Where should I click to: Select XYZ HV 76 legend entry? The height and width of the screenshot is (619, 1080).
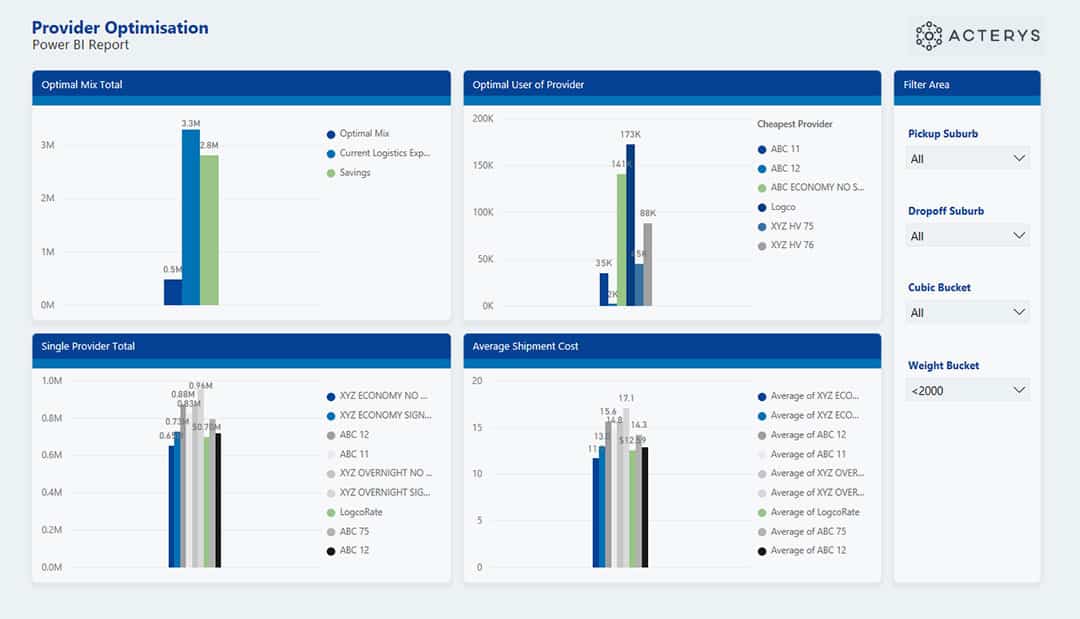click(791, 245)
